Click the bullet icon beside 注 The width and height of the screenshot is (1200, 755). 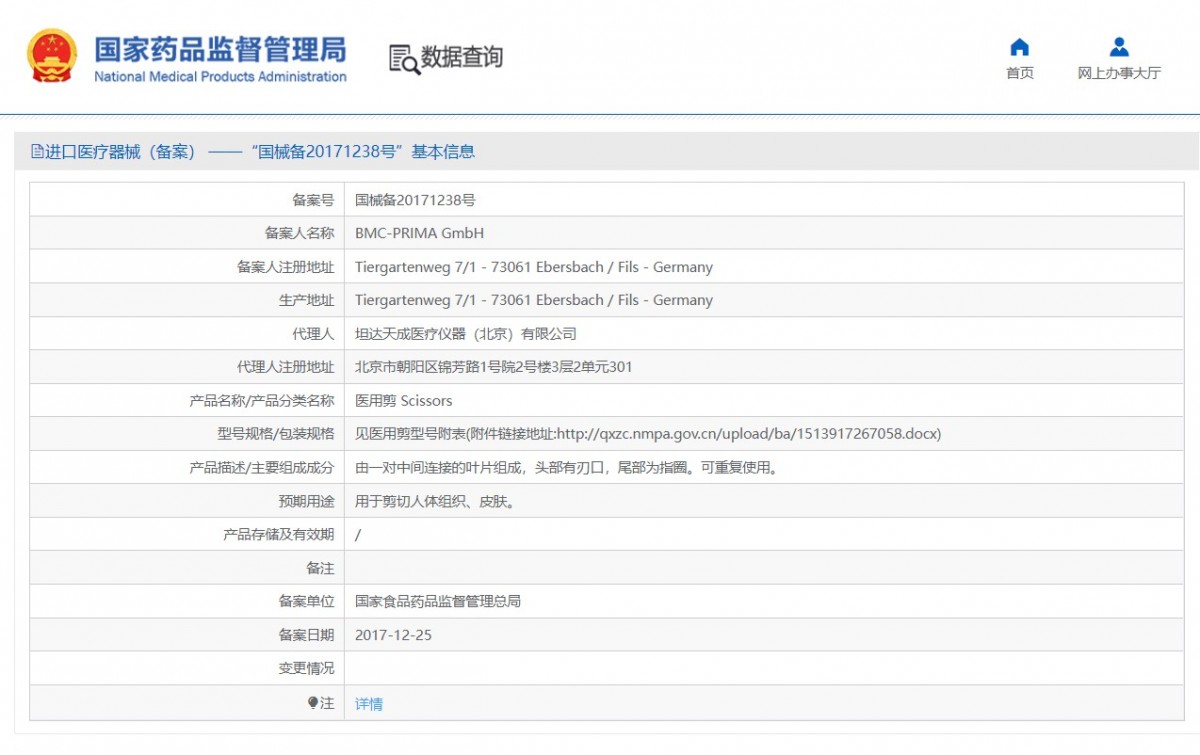point(313,703)
